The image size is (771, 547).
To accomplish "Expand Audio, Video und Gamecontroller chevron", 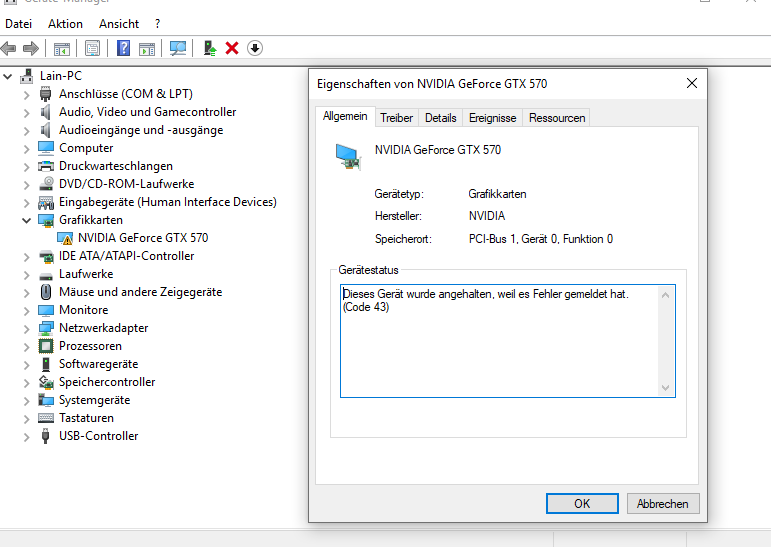I will pos(27,113).
